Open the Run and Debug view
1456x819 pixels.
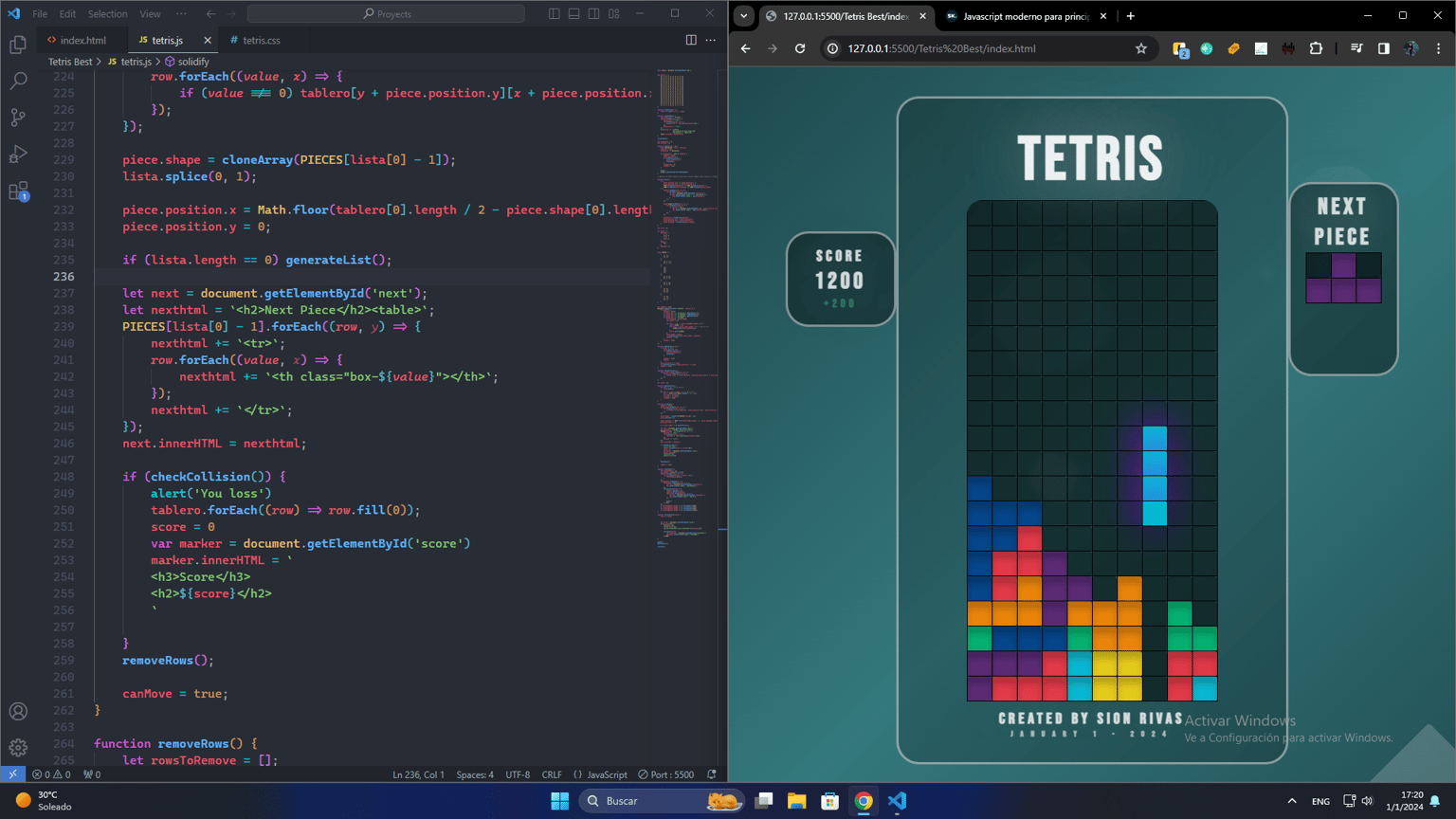(18, 154)
